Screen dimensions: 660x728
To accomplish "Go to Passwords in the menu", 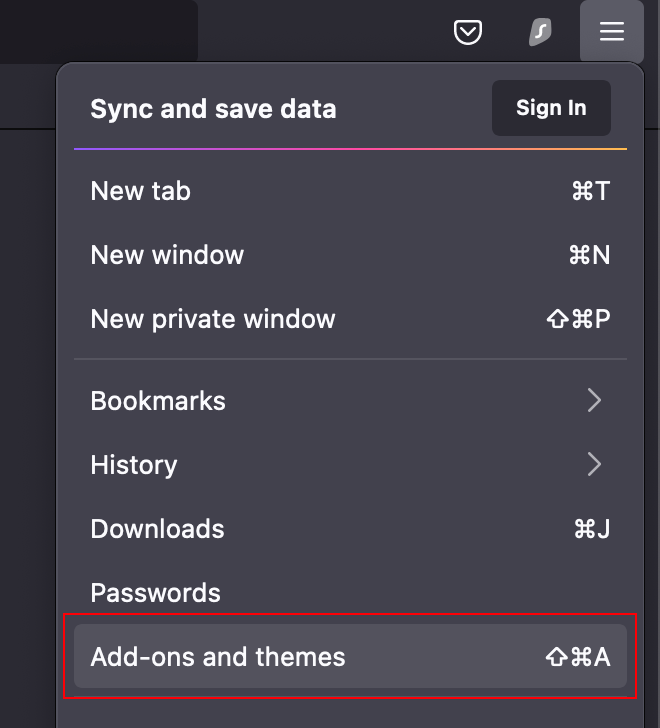I will pyautogui.click(x=155, y=593).
